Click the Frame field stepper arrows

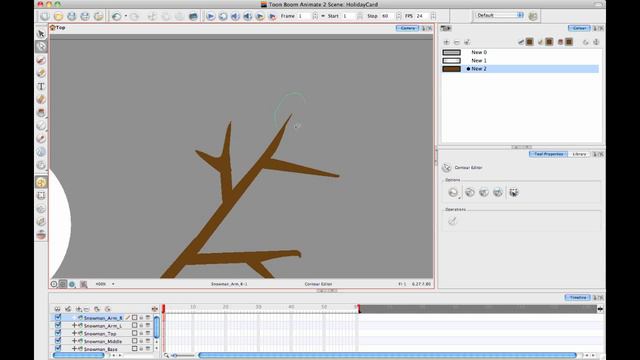[315, 16]
